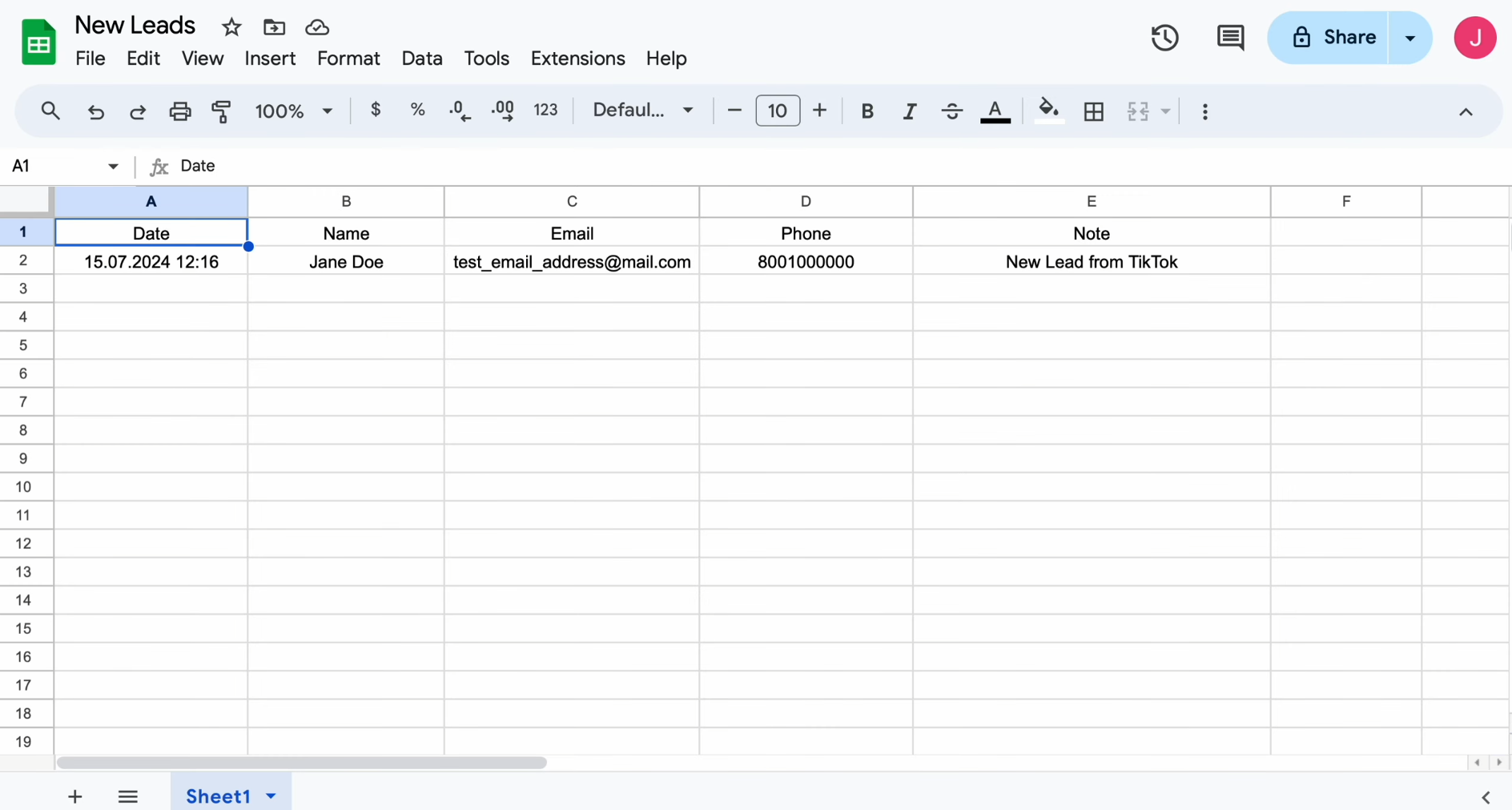Open the Data menu
Image resolution: width=1512 pixels, height=810 pixels.
pos(422,58)
